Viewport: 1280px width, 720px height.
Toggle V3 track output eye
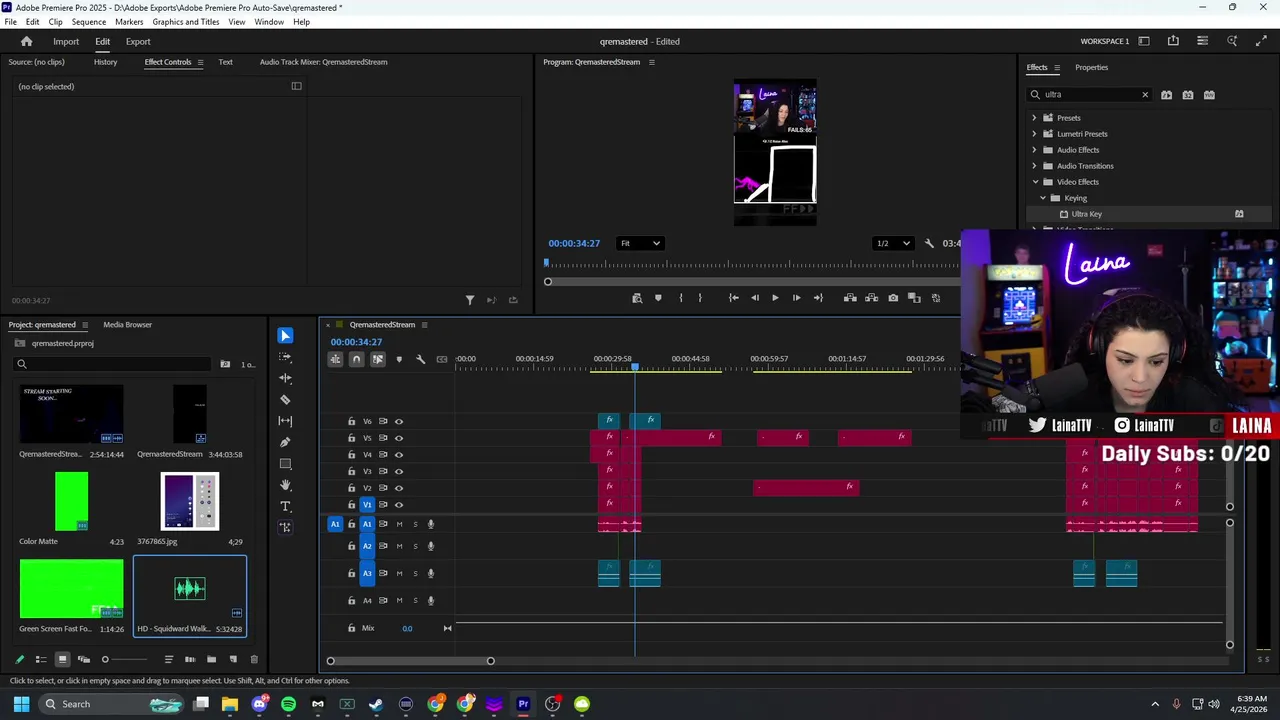click(x=399, y=471)
